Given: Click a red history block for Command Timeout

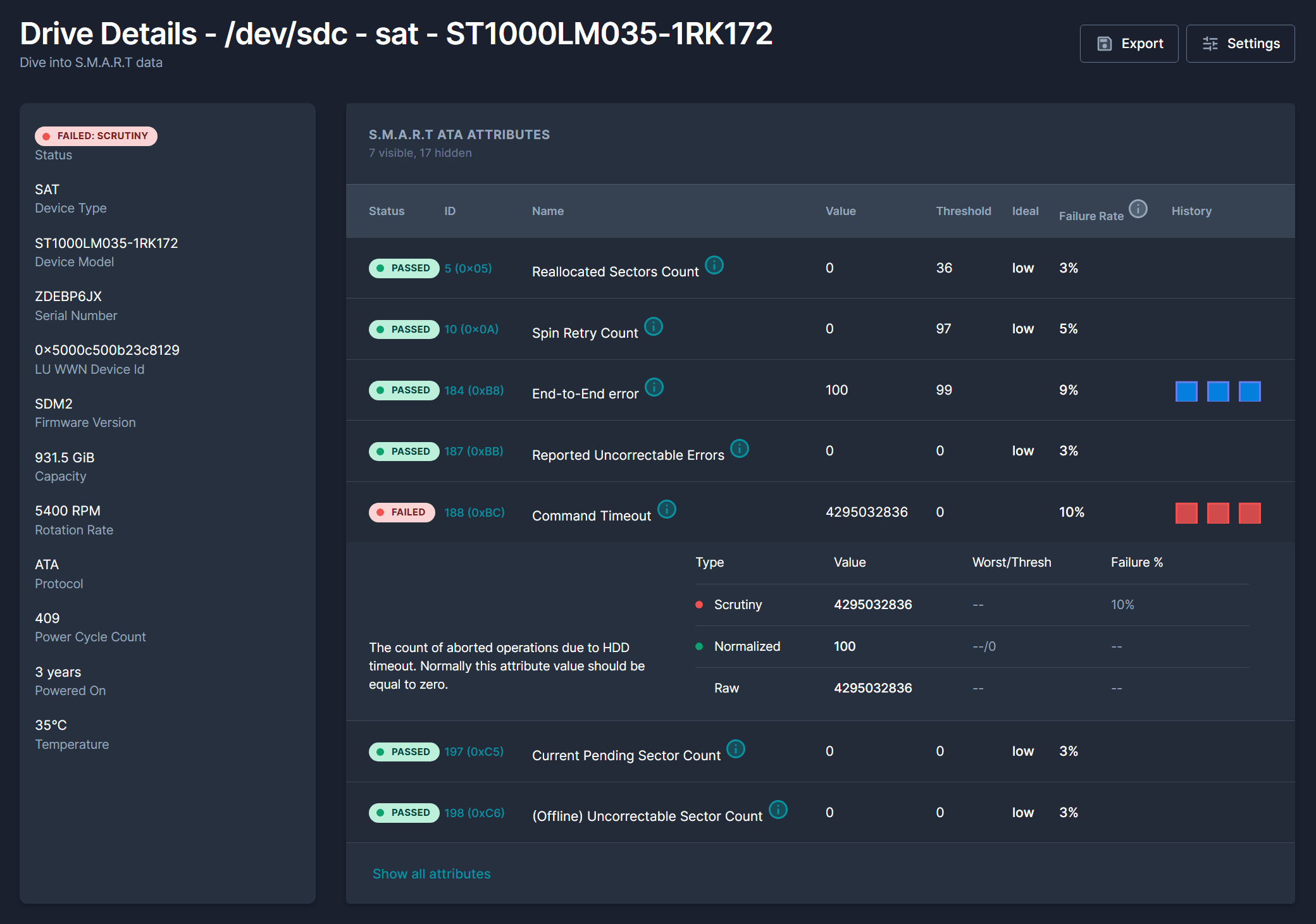Looking at the screenshot, I should coord(1186,513).
